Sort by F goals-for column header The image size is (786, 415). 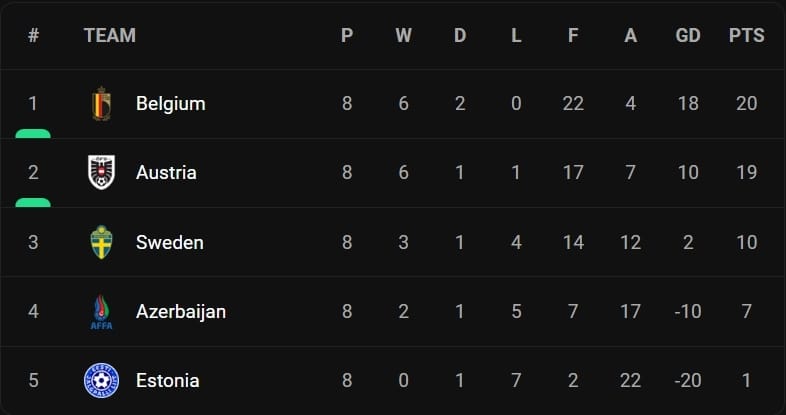[x=573, y=35]
